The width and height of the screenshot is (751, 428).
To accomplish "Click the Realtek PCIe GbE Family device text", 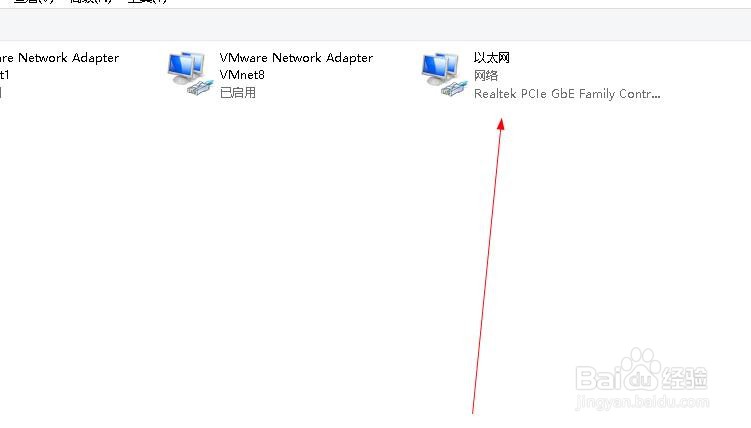I will [x=567, y=93].
